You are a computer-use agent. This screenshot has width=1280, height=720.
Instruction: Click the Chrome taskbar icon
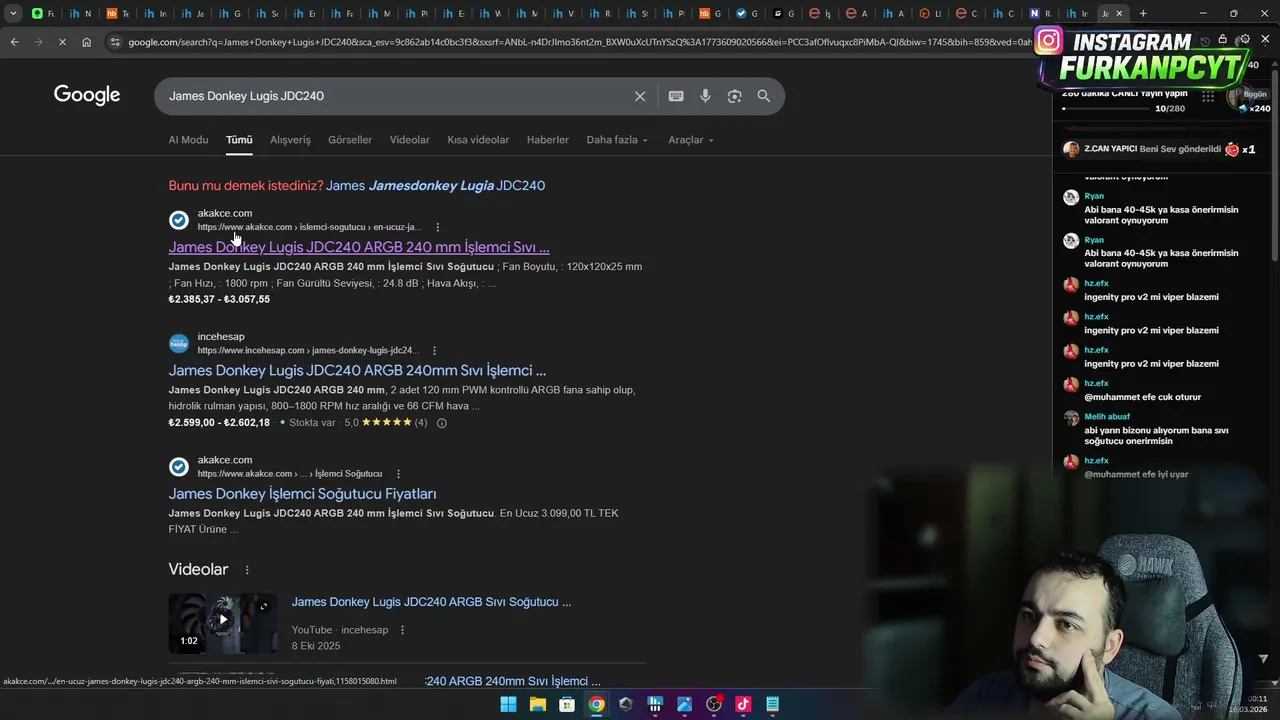596,704
